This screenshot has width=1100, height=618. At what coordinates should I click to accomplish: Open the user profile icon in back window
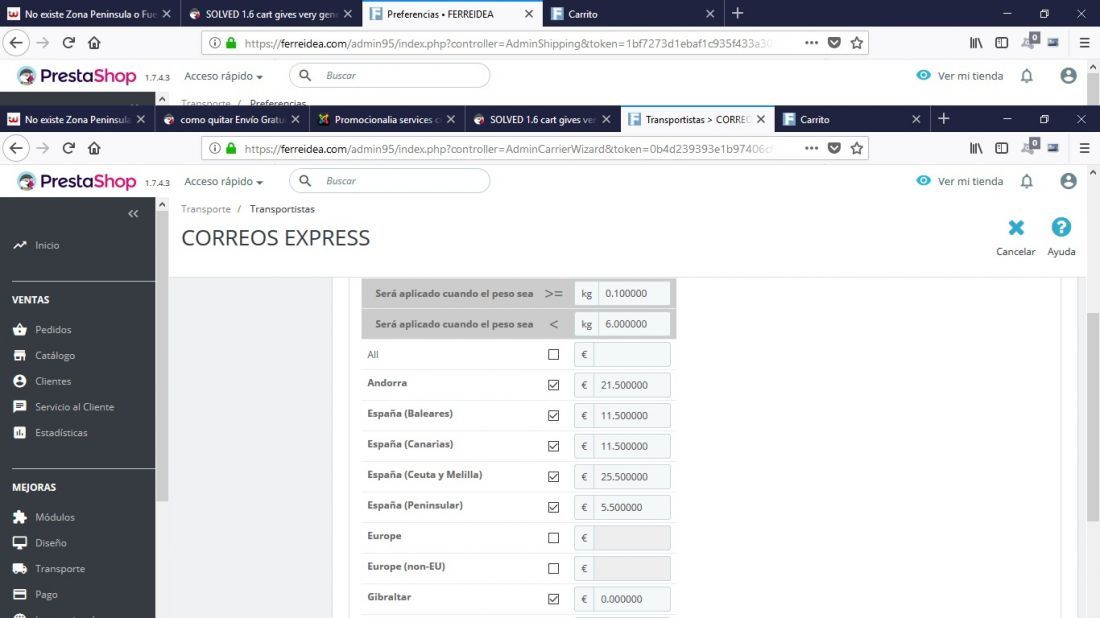(x=1068, y=76)
